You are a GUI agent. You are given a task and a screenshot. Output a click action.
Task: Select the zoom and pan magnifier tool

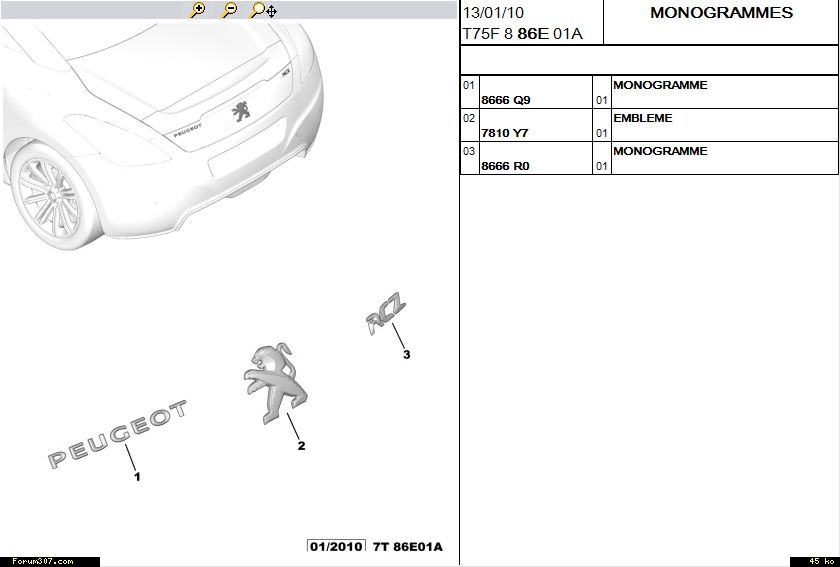(x=263, y=11)
